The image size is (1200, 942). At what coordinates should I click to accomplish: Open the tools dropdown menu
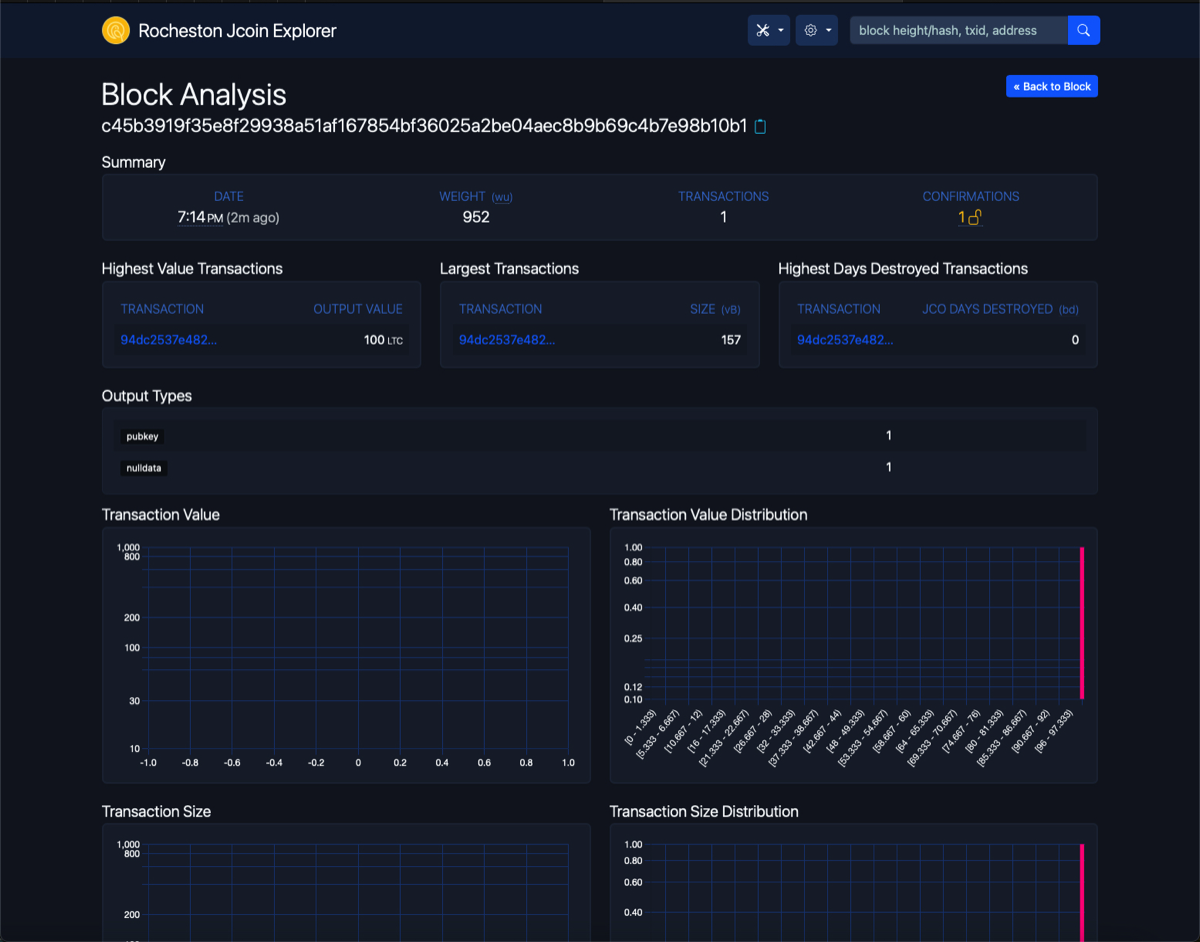click(768, 30)
